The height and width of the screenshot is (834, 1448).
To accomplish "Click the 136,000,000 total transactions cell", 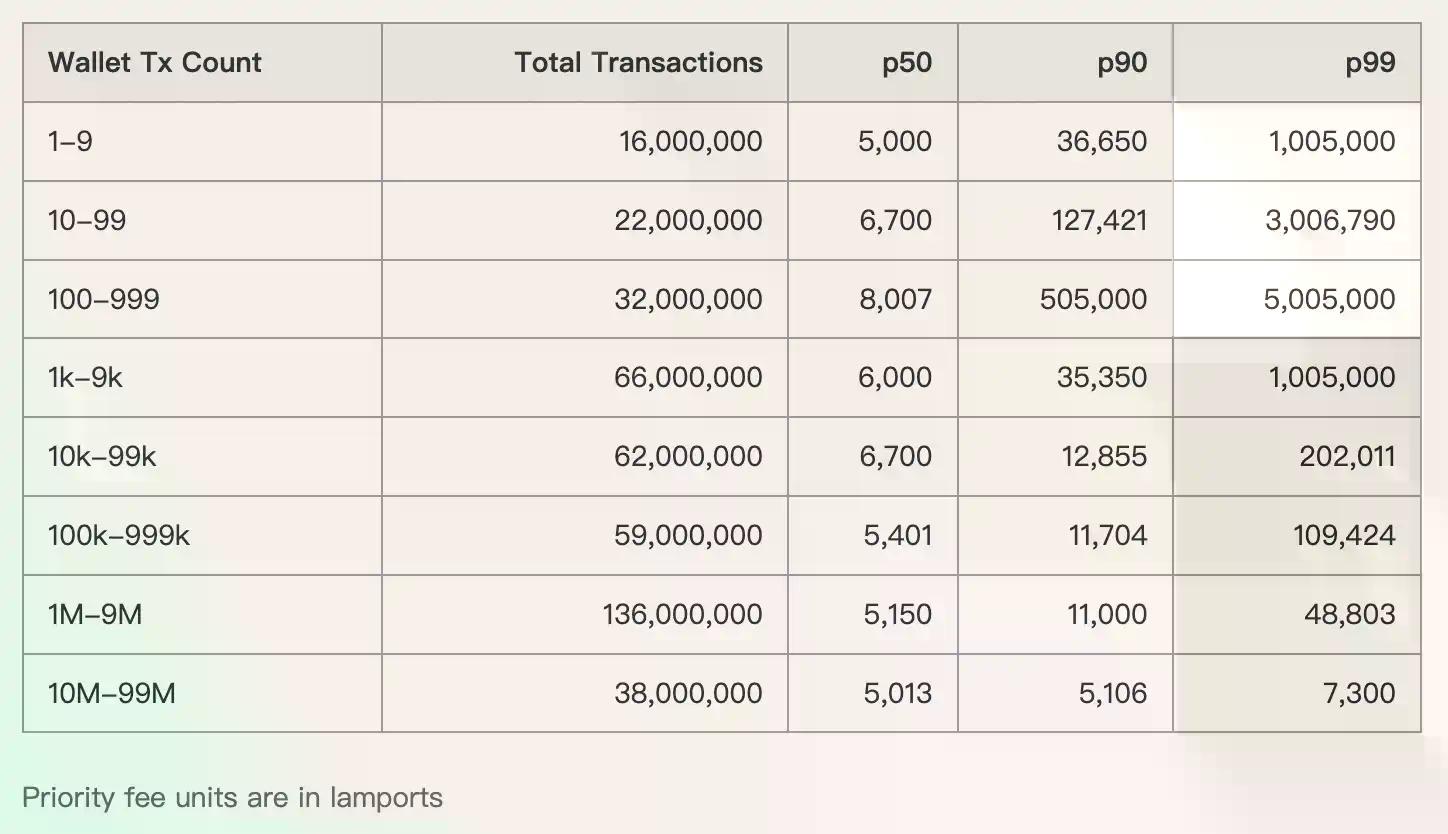I will (682, 614).
